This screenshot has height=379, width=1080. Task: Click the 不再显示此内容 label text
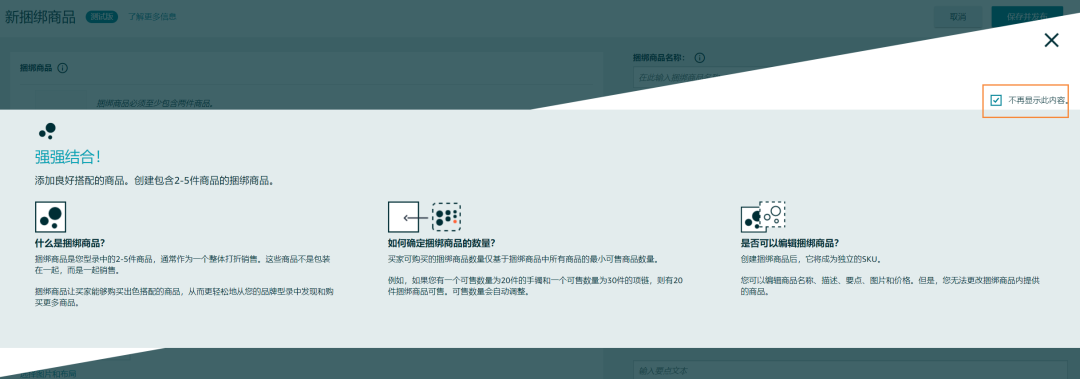pyautogui.click(x=1039, y=100)
